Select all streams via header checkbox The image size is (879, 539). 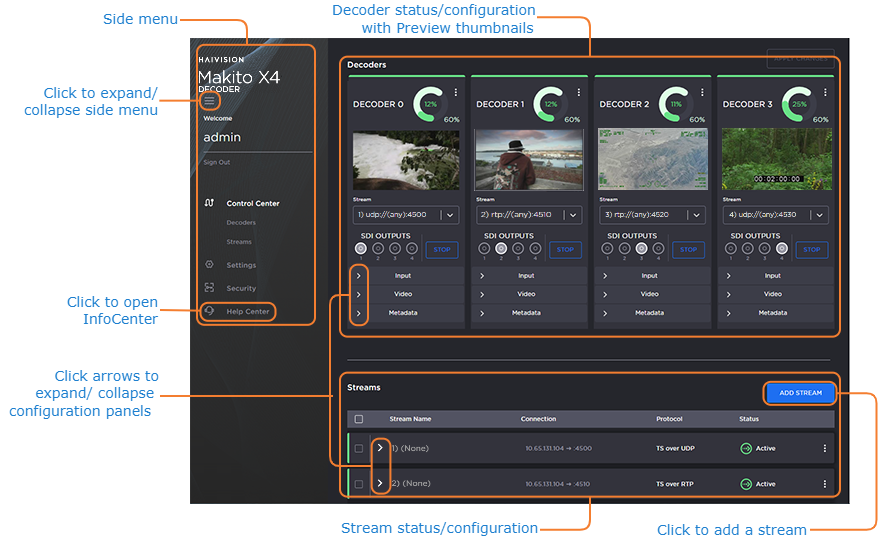click(359, 419)
